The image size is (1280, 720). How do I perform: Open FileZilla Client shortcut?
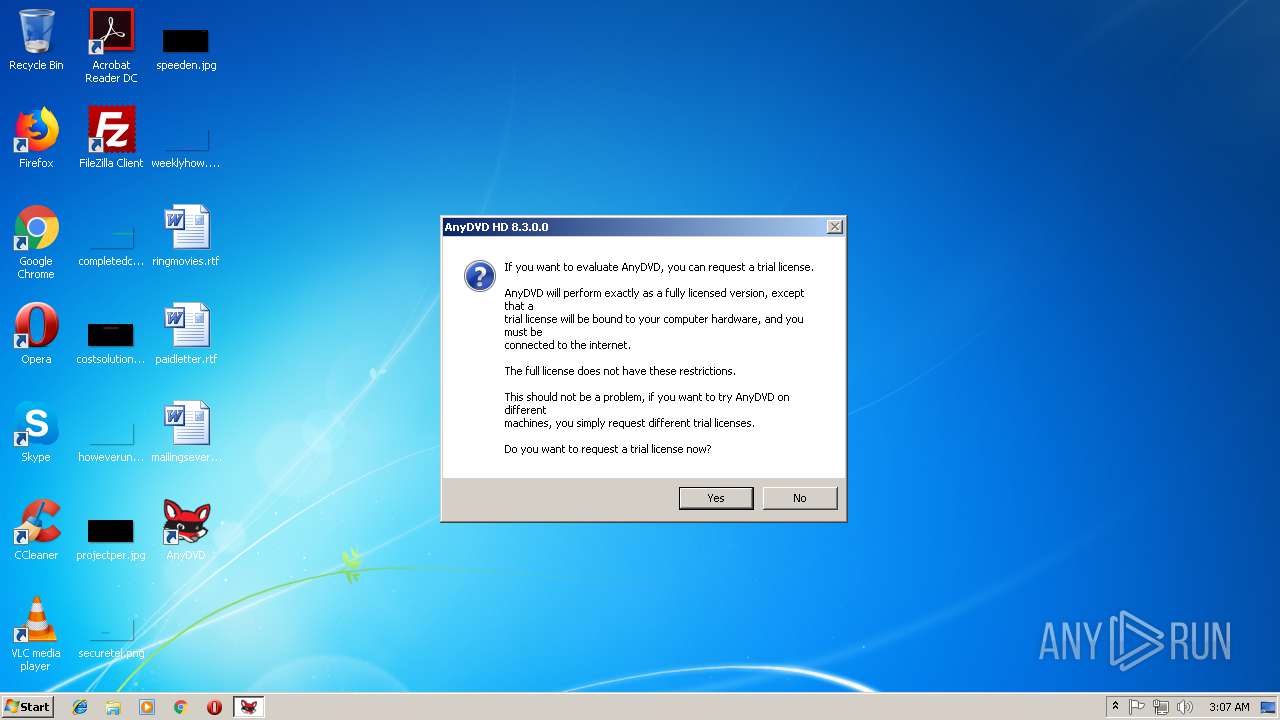pos(111,138)
